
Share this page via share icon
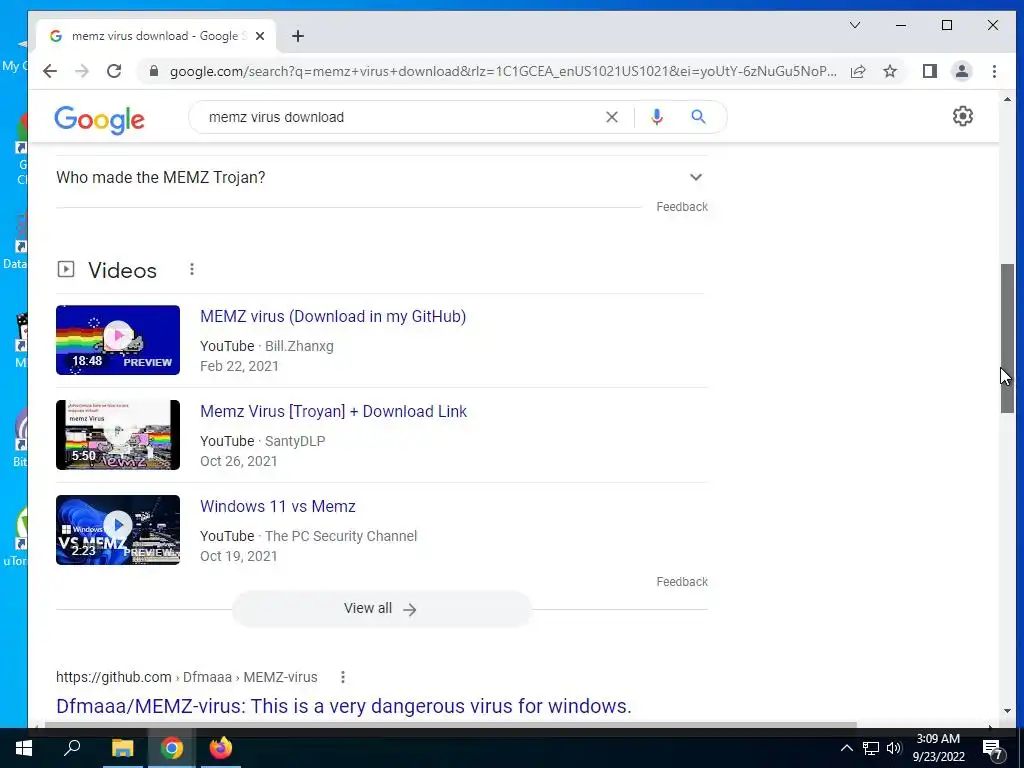click(x=858, y=71)
